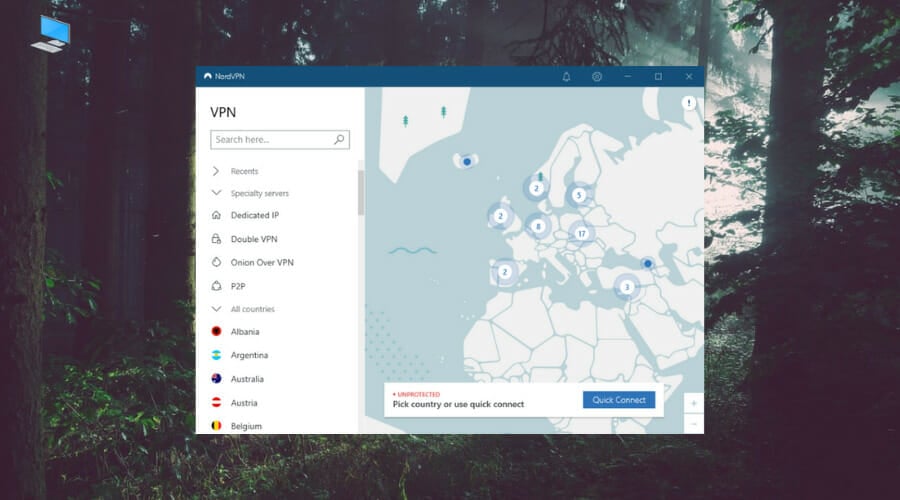900x500 pixels.
Task: Select the Georgia server pin near Caucasus
Action: 647,263
